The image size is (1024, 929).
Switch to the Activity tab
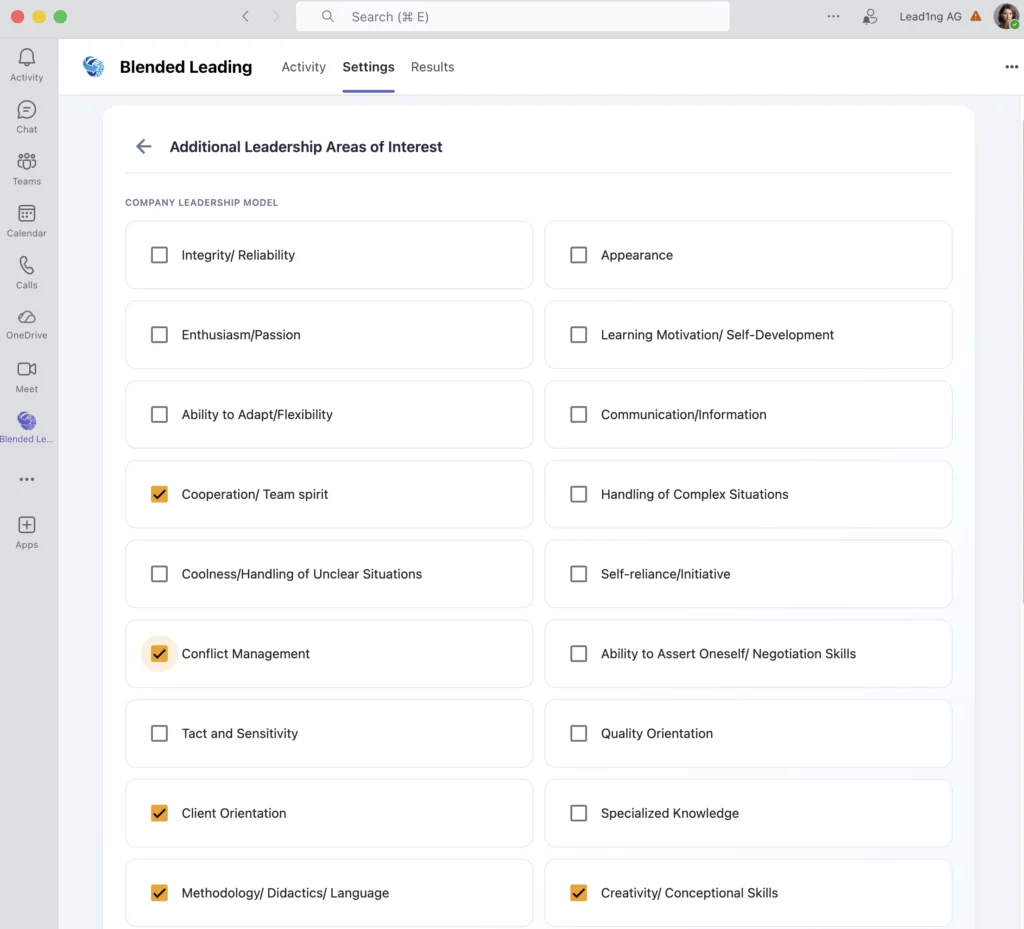click(303, 67)
